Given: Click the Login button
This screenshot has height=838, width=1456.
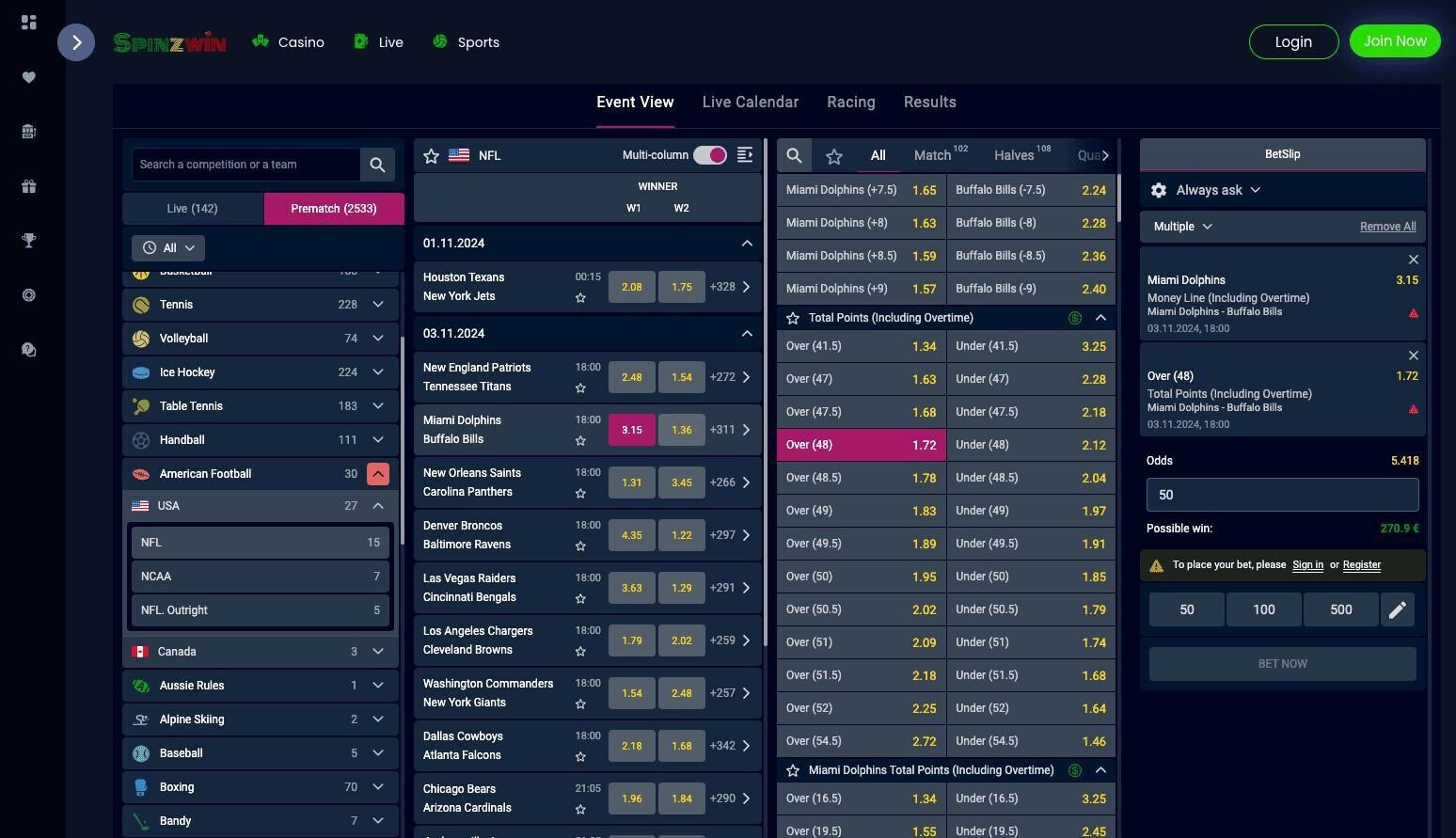Looking at the screenshot, I should pyautogui.click(x=1293, y=42).
